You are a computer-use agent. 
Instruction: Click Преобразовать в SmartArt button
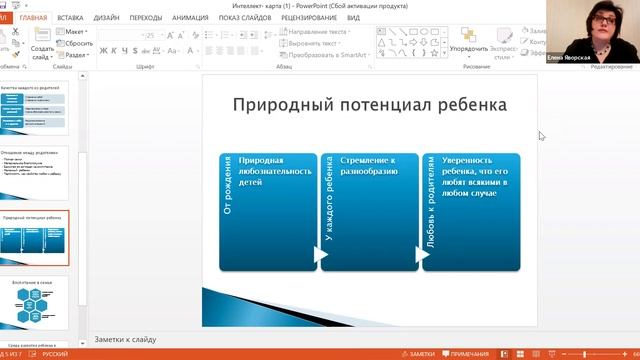(324, 55)
